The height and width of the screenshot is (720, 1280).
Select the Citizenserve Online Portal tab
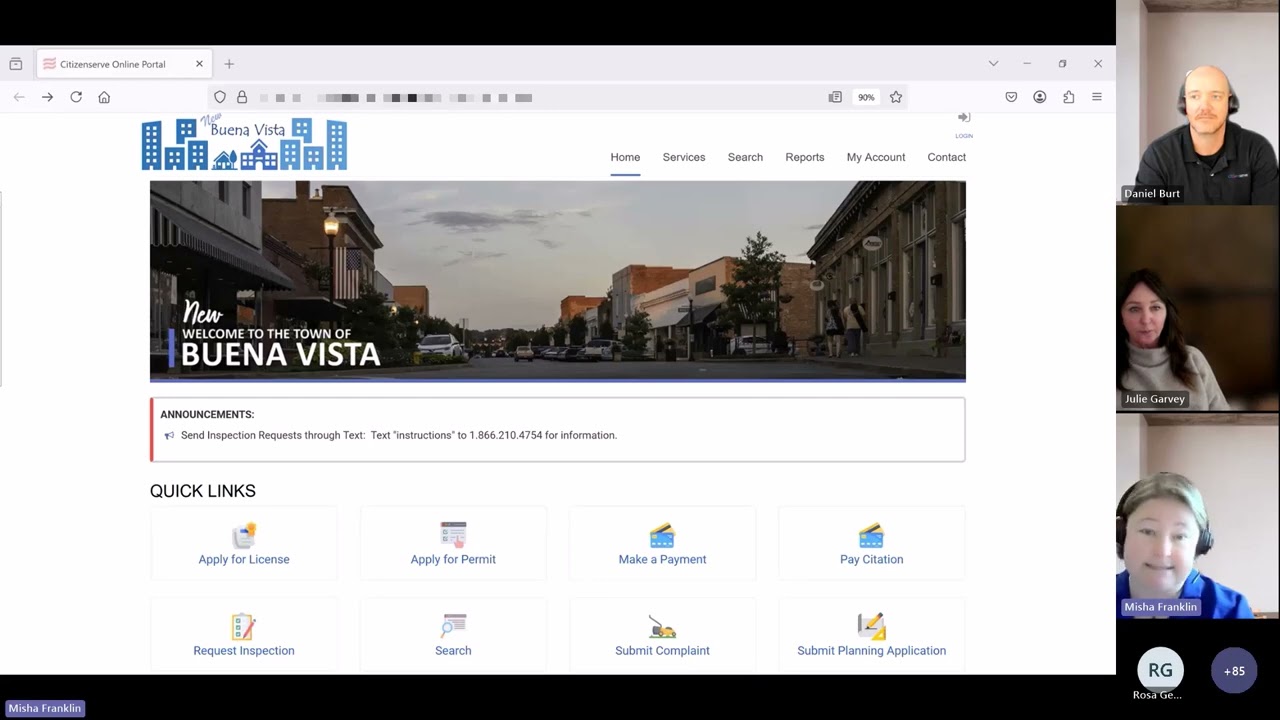tap(123, 64)
